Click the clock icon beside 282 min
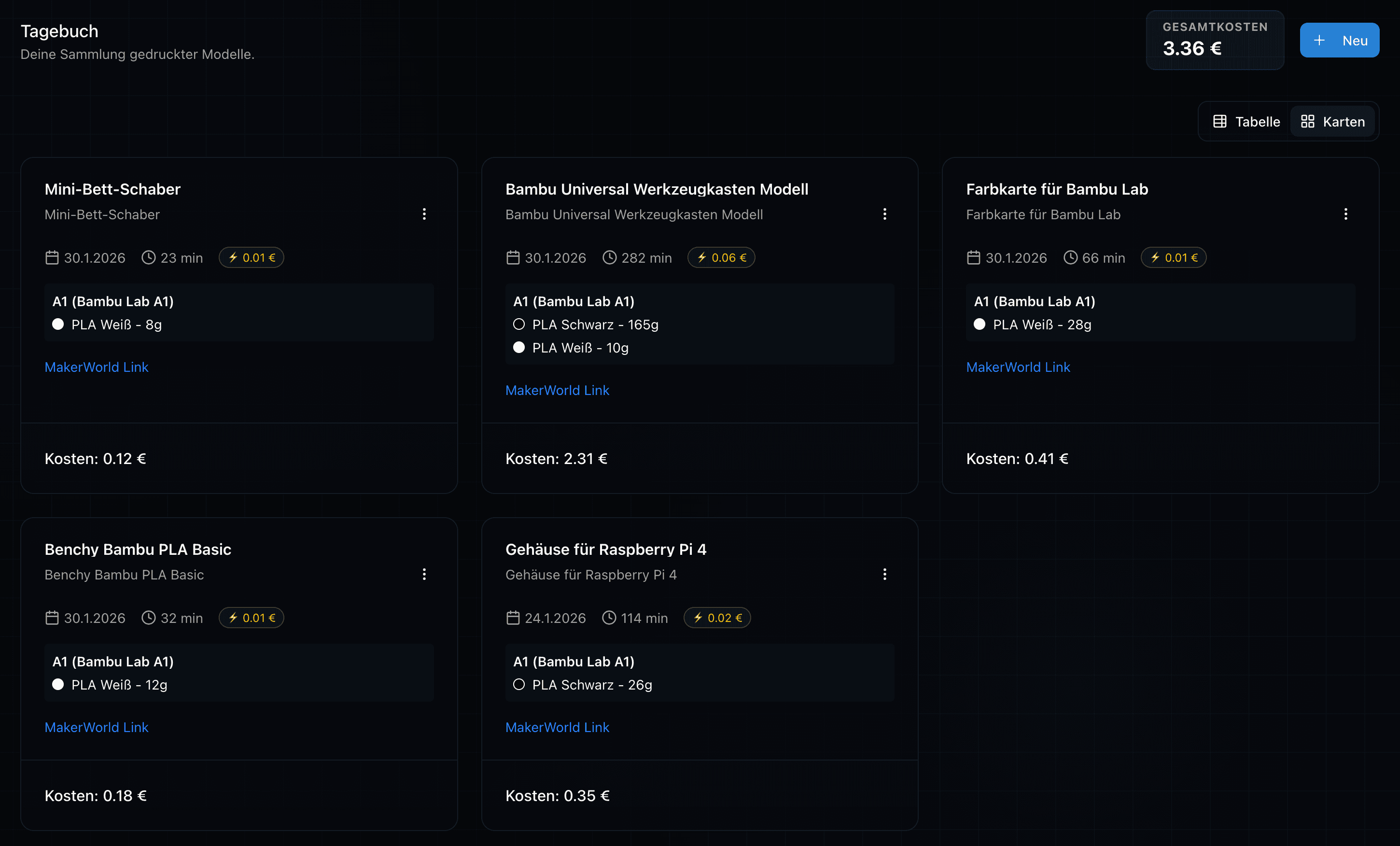 (609, 257)
